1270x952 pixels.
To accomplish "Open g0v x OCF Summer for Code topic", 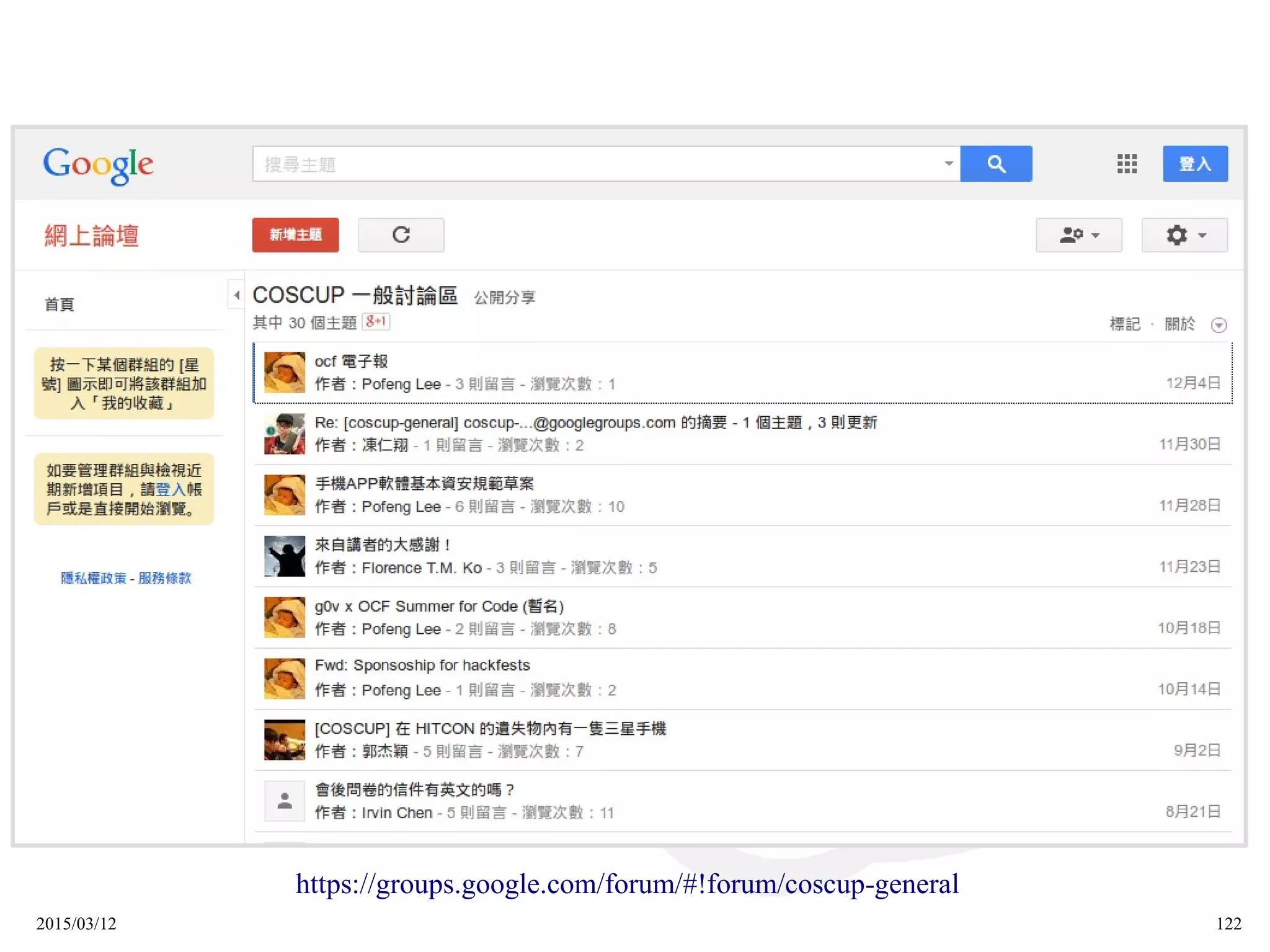I will 439,606.
